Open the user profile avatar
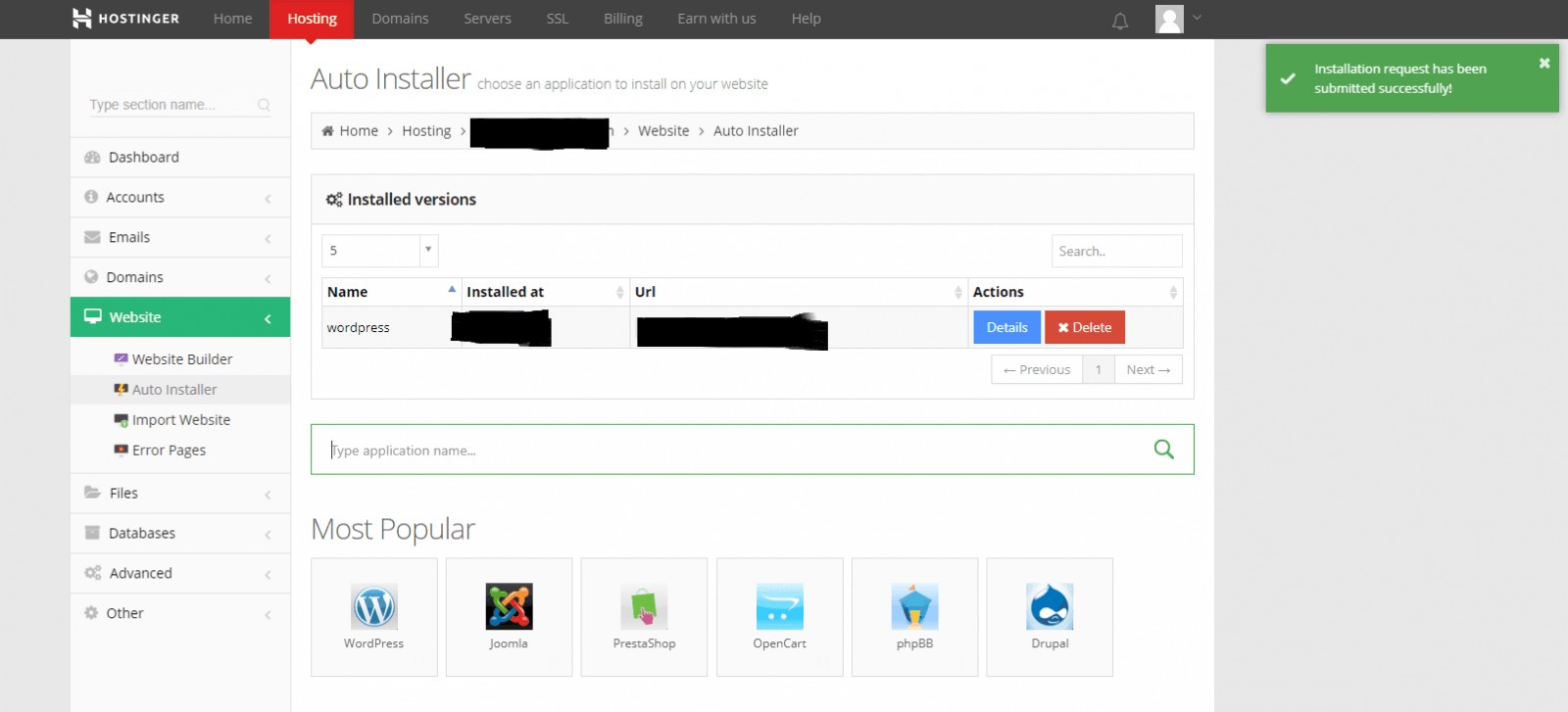Image resolution: width=1568 pixels, height=712 pixels. (x=1169, y=20)
